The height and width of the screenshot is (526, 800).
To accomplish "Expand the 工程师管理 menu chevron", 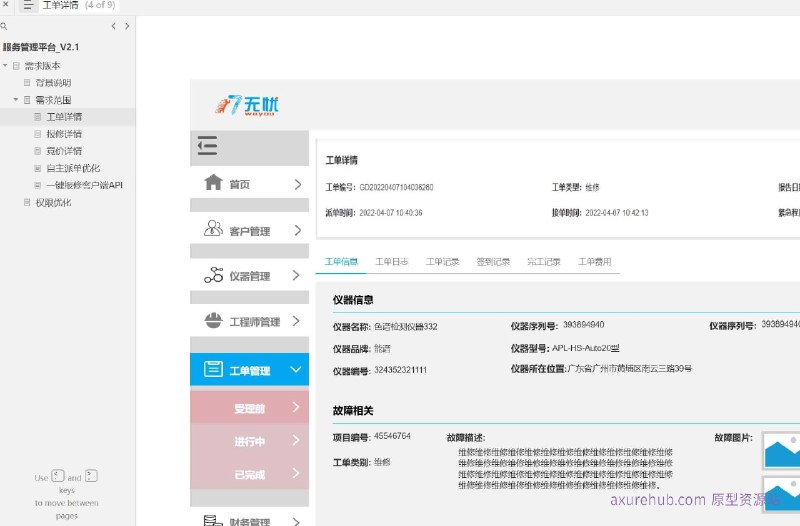I will [296, 321].
